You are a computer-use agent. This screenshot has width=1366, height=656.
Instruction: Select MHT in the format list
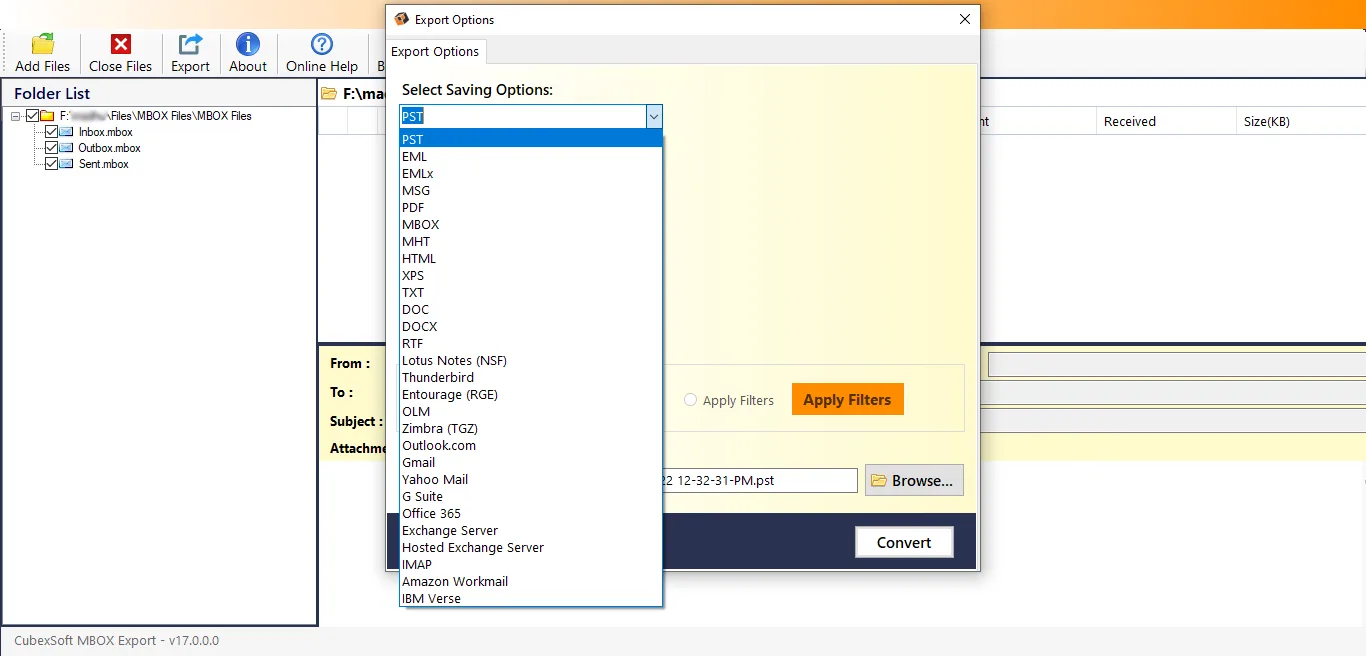[531, 241]
